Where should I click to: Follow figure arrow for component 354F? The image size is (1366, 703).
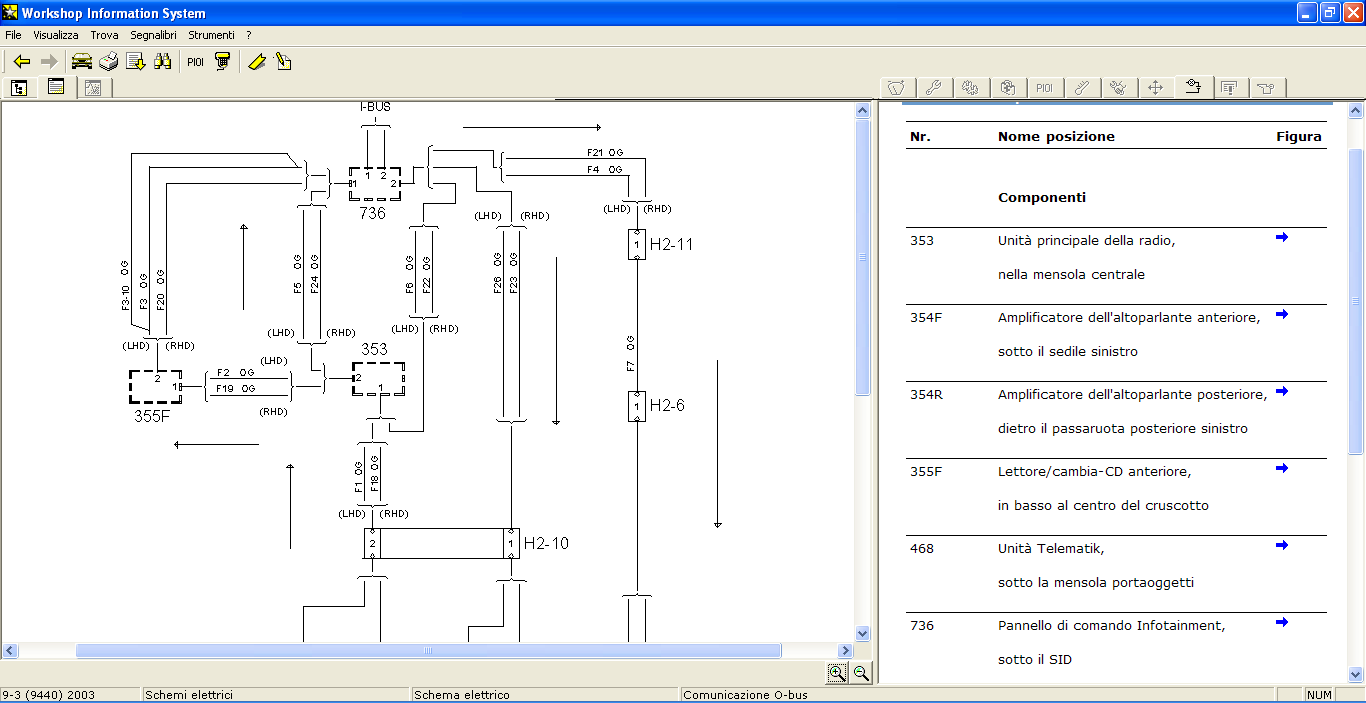click(x=1282, y=314)
